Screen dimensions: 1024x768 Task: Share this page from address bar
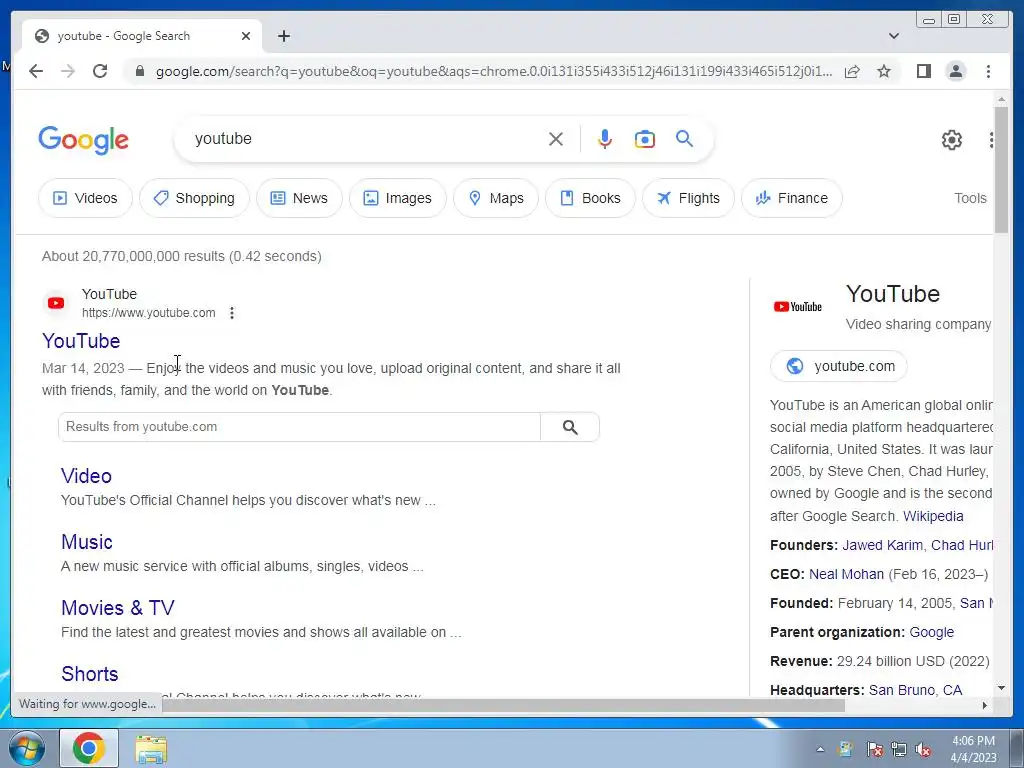click(852, 71)
